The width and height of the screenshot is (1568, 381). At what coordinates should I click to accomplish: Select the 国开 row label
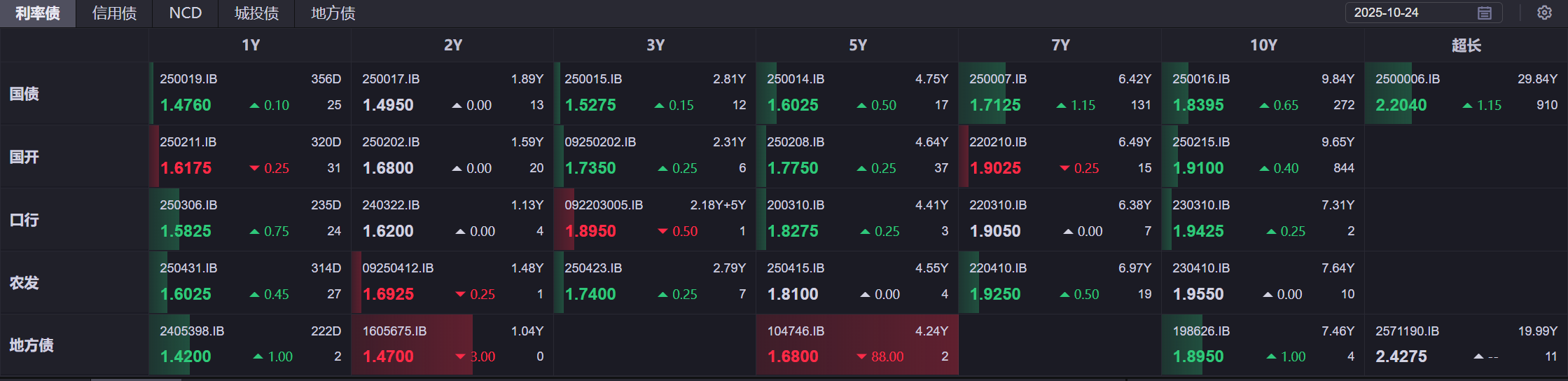pos(25,157)
